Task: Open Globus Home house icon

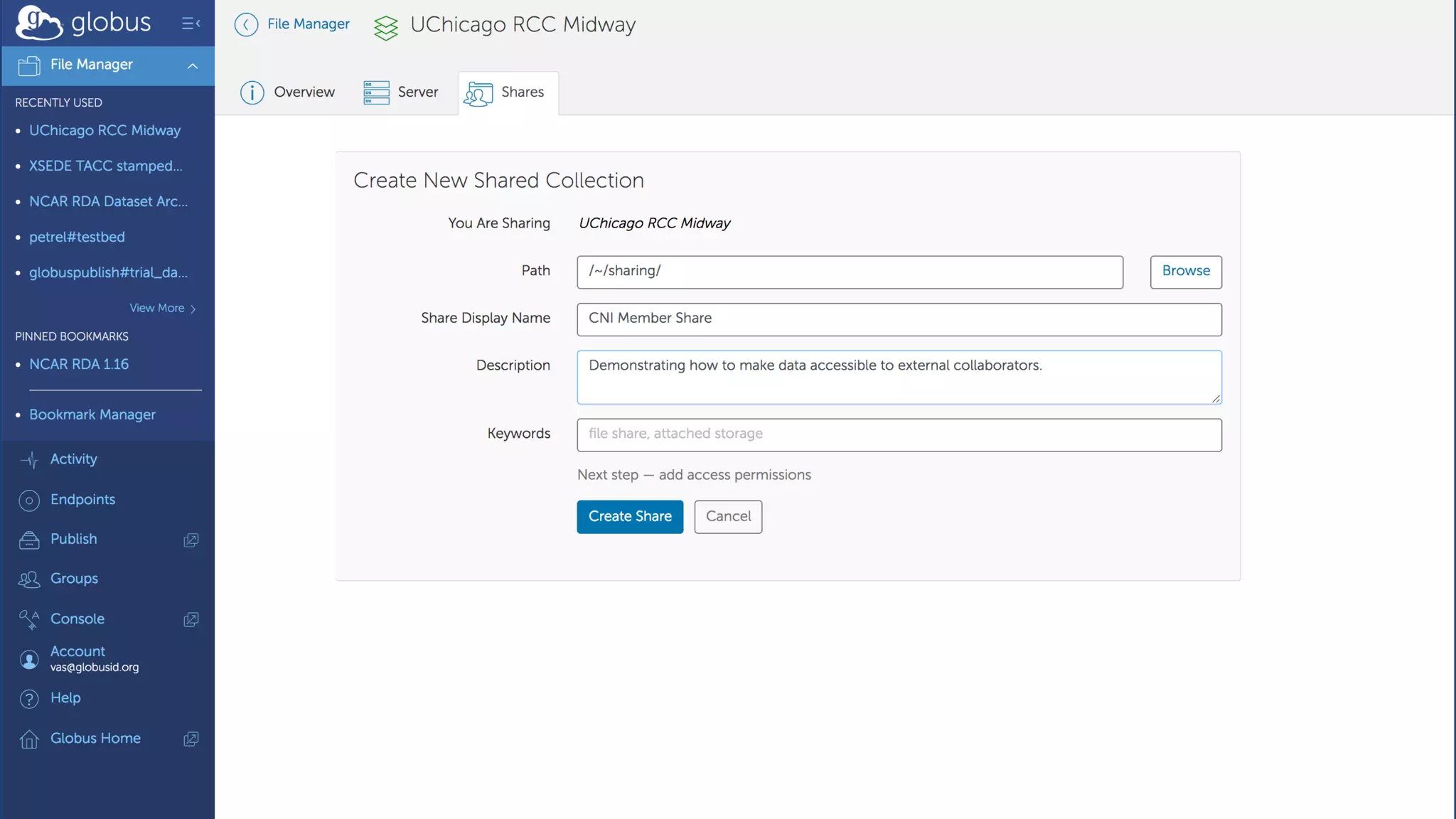Action: point(29,739)
